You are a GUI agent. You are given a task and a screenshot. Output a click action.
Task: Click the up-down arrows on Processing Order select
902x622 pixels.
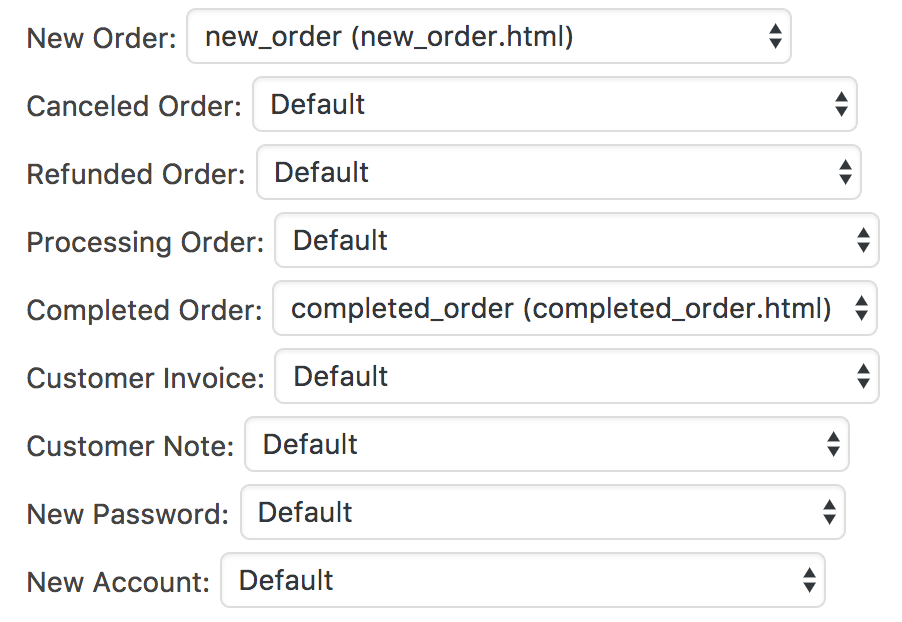tap(863, 241)
